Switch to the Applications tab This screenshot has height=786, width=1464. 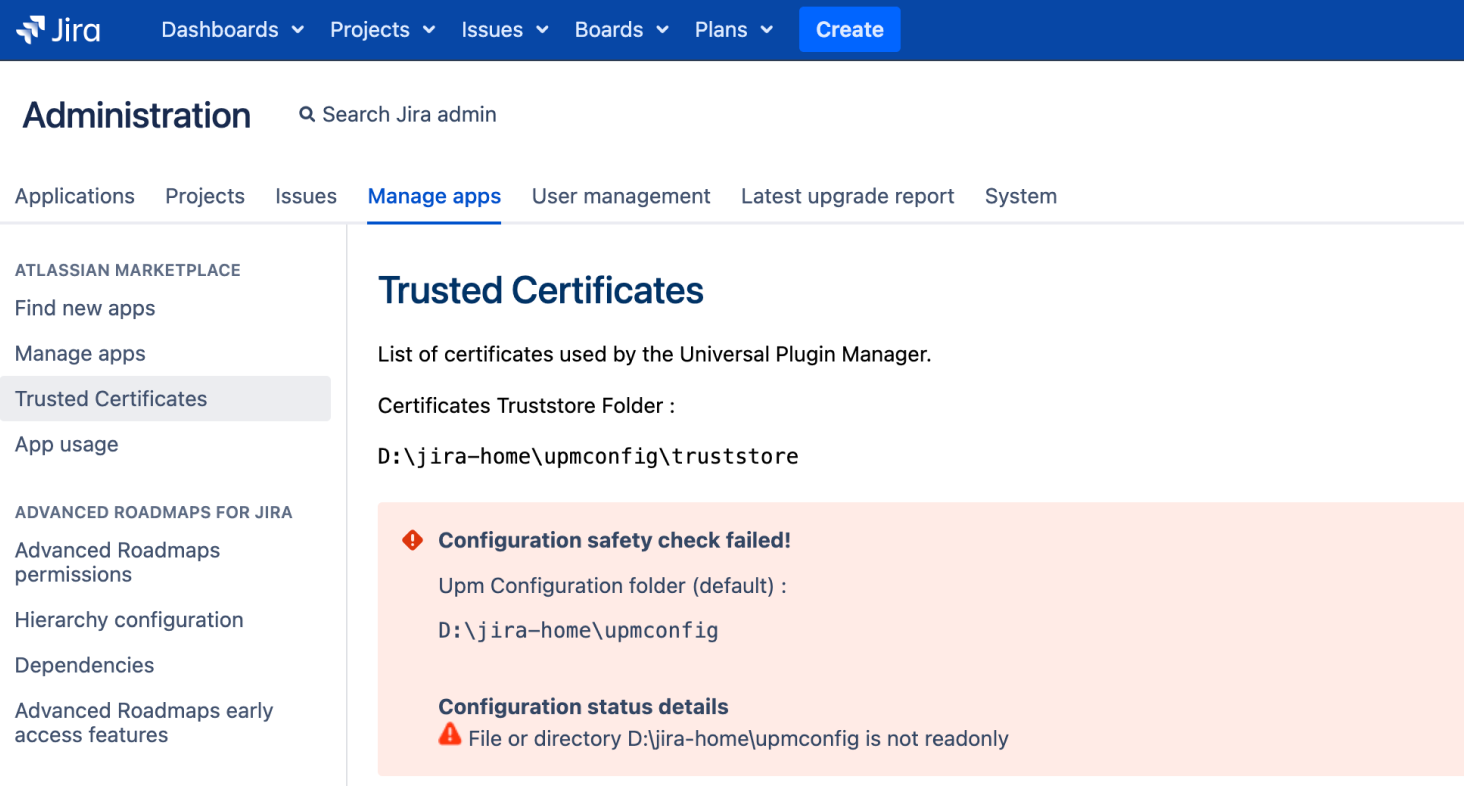[75, 196]
